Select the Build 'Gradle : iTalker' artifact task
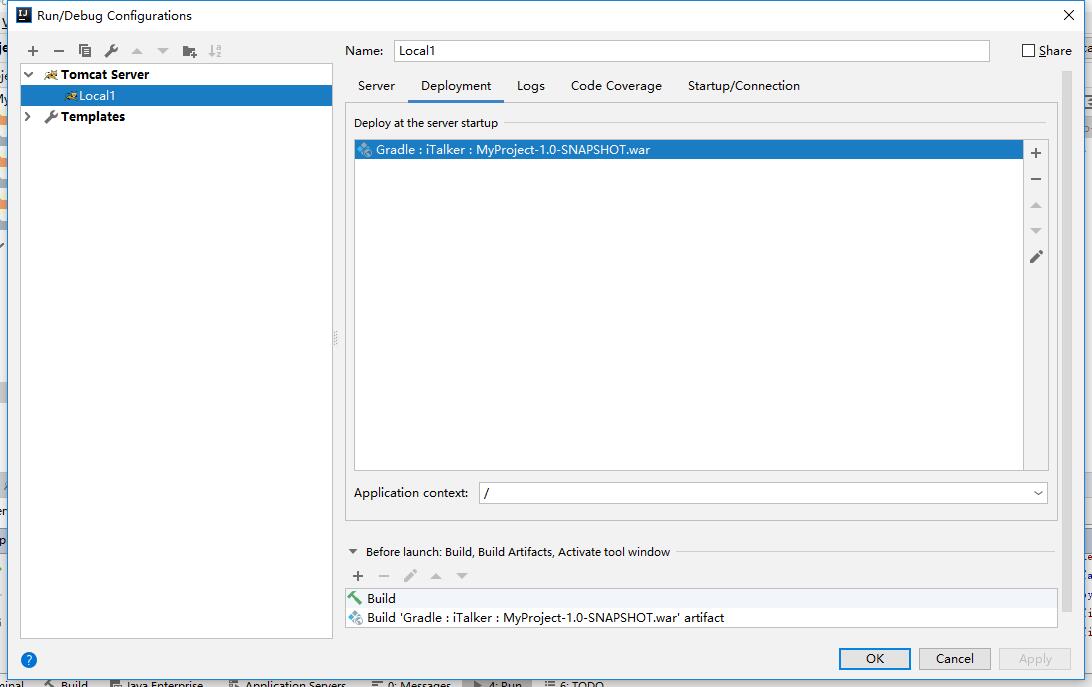 pos(701,618)
